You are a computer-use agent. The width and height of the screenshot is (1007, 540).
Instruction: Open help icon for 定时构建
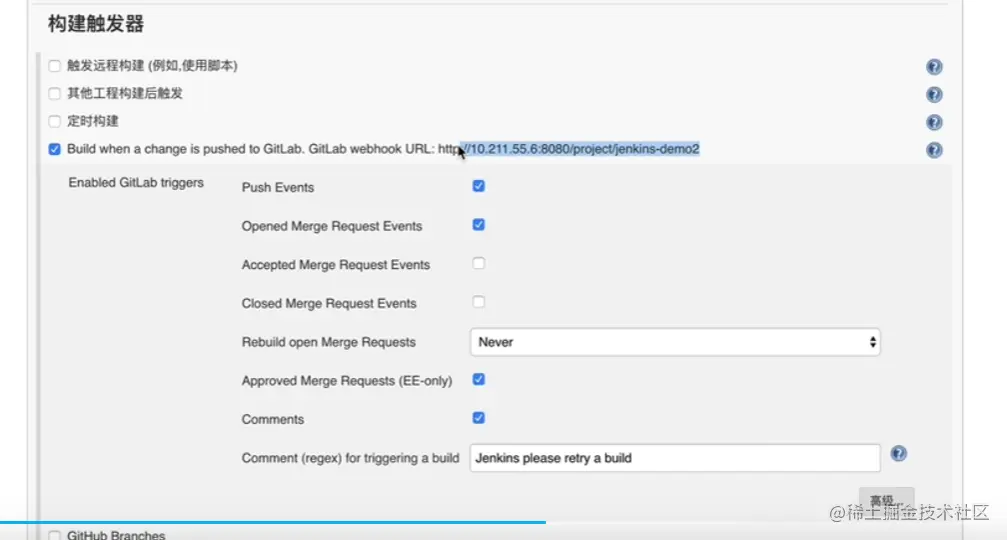coord(934,123)
